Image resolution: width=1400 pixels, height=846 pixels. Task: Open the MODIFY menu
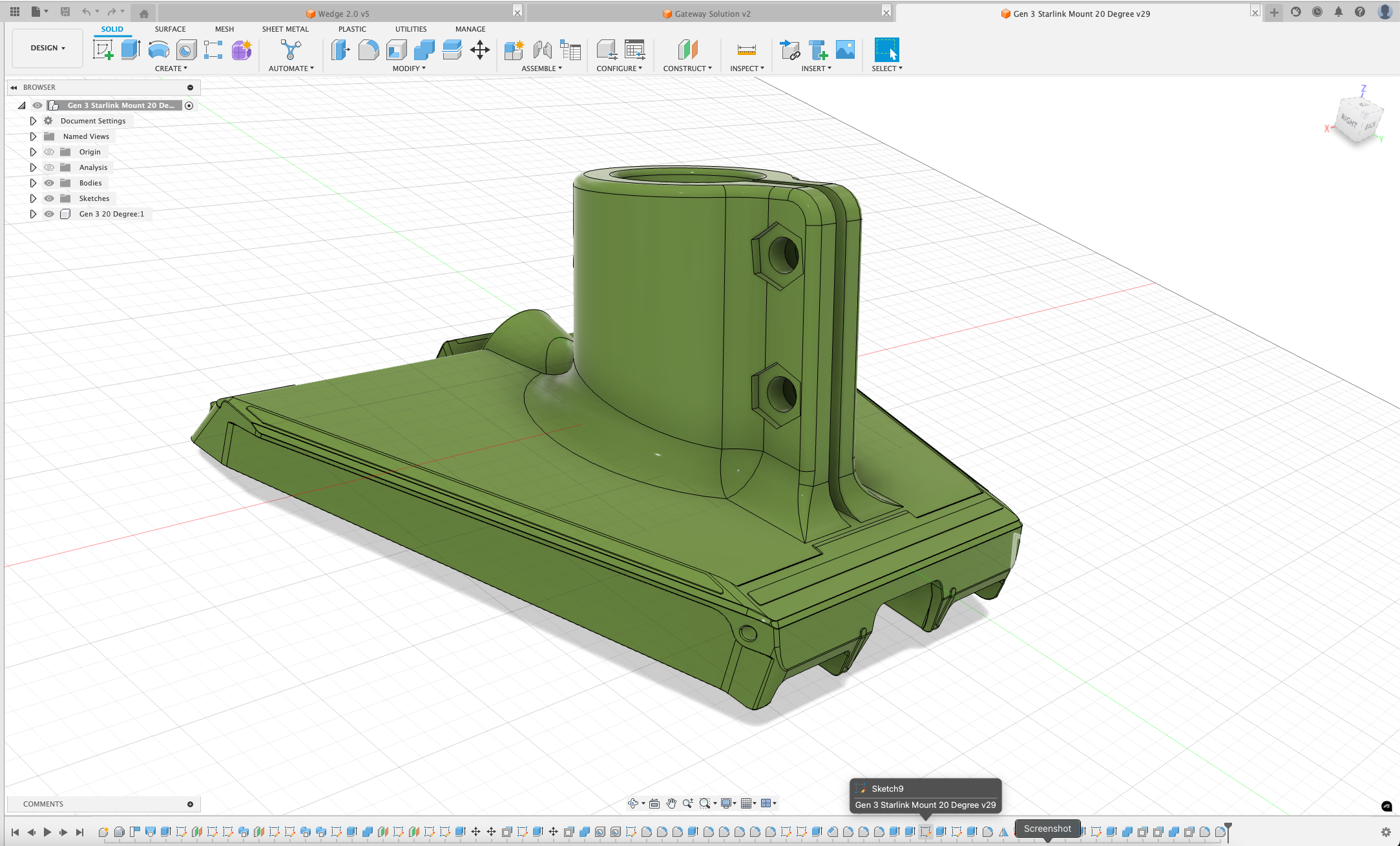(408, 69)
